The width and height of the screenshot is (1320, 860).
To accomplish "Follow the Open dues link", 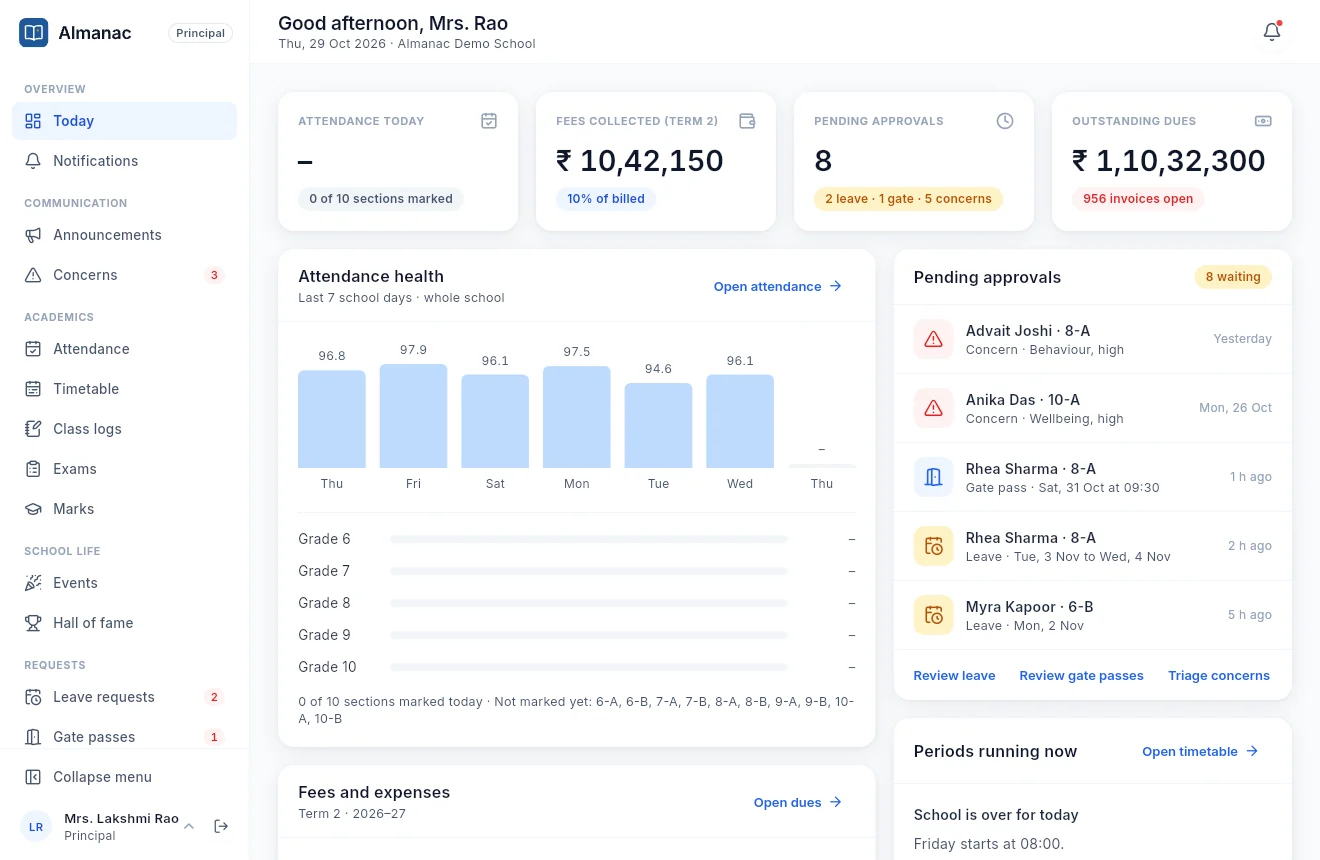I will pyautogui.click(x=798, y=803).
